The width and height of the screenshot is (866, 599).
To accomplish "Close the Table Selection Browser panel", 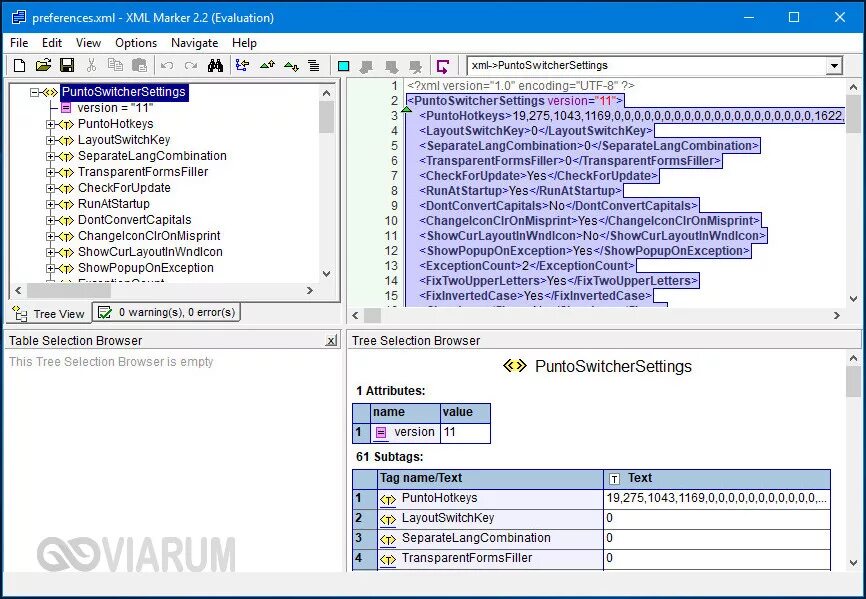I will [331, 341].
